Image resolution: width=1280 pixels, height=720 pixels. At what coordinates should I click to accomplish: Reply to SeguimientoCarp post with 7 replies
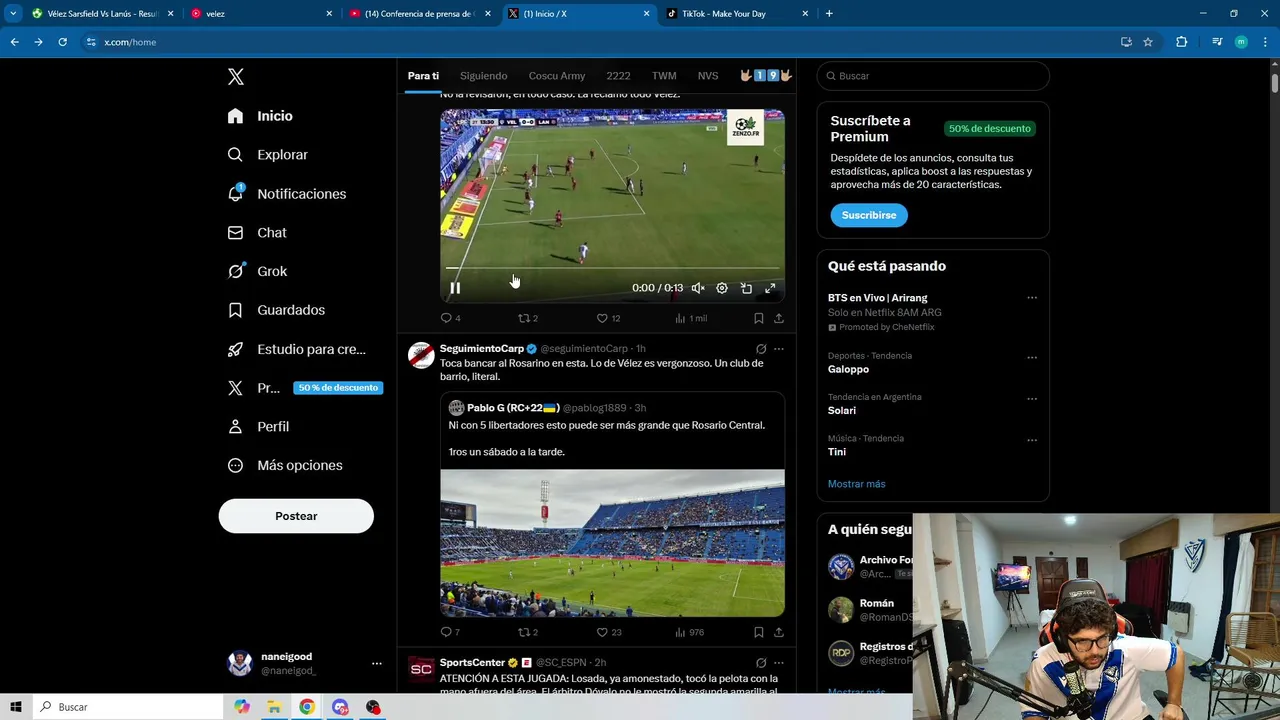click(451, 632)
